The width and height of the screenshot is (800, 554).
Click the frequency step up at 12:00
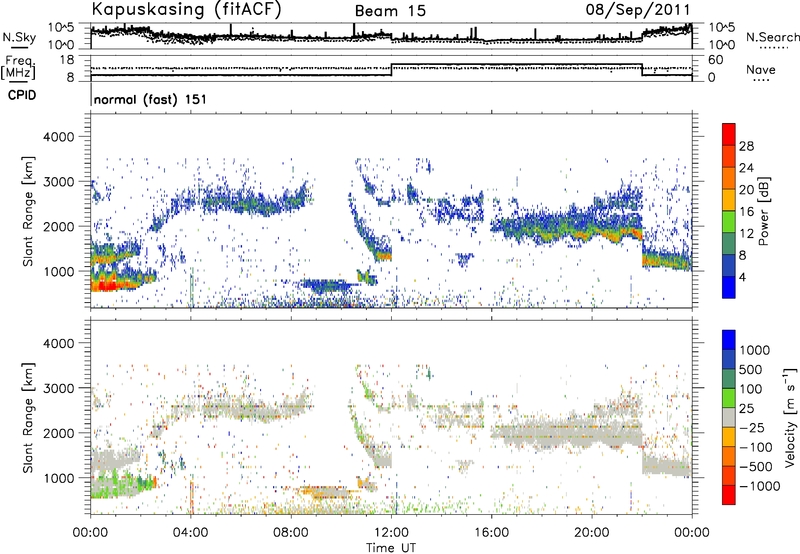tap(391, 70)
